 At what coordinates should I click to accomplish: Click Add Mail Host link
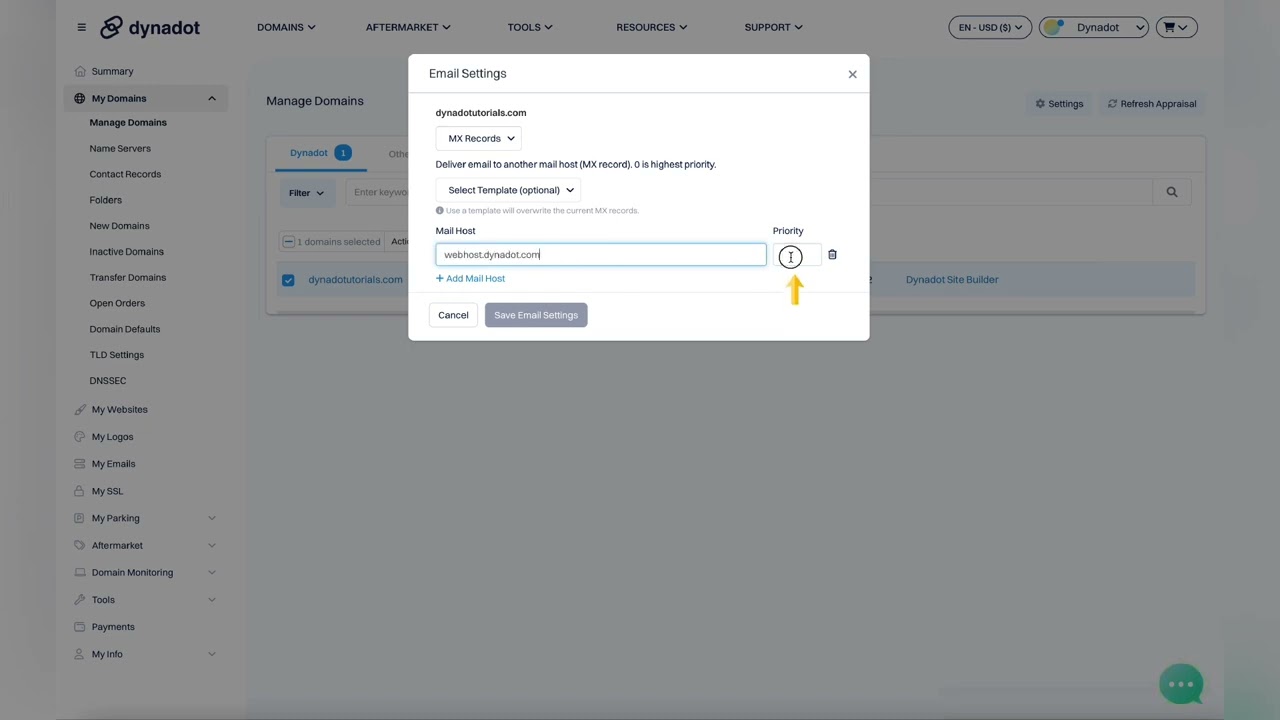pos(470,279)
